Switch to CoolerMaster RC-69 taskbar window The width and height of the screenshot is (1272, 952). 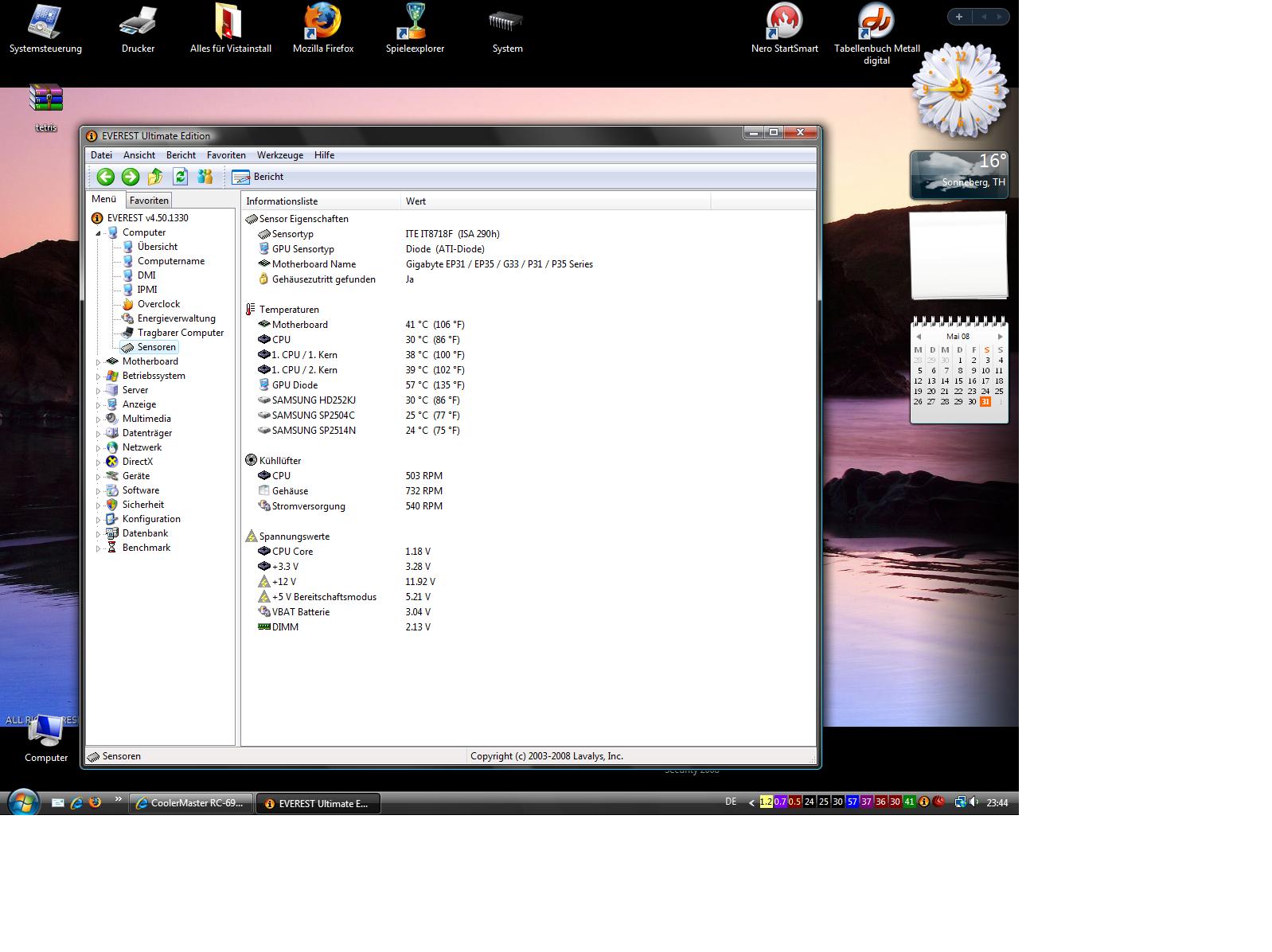[x=191, y=803]
